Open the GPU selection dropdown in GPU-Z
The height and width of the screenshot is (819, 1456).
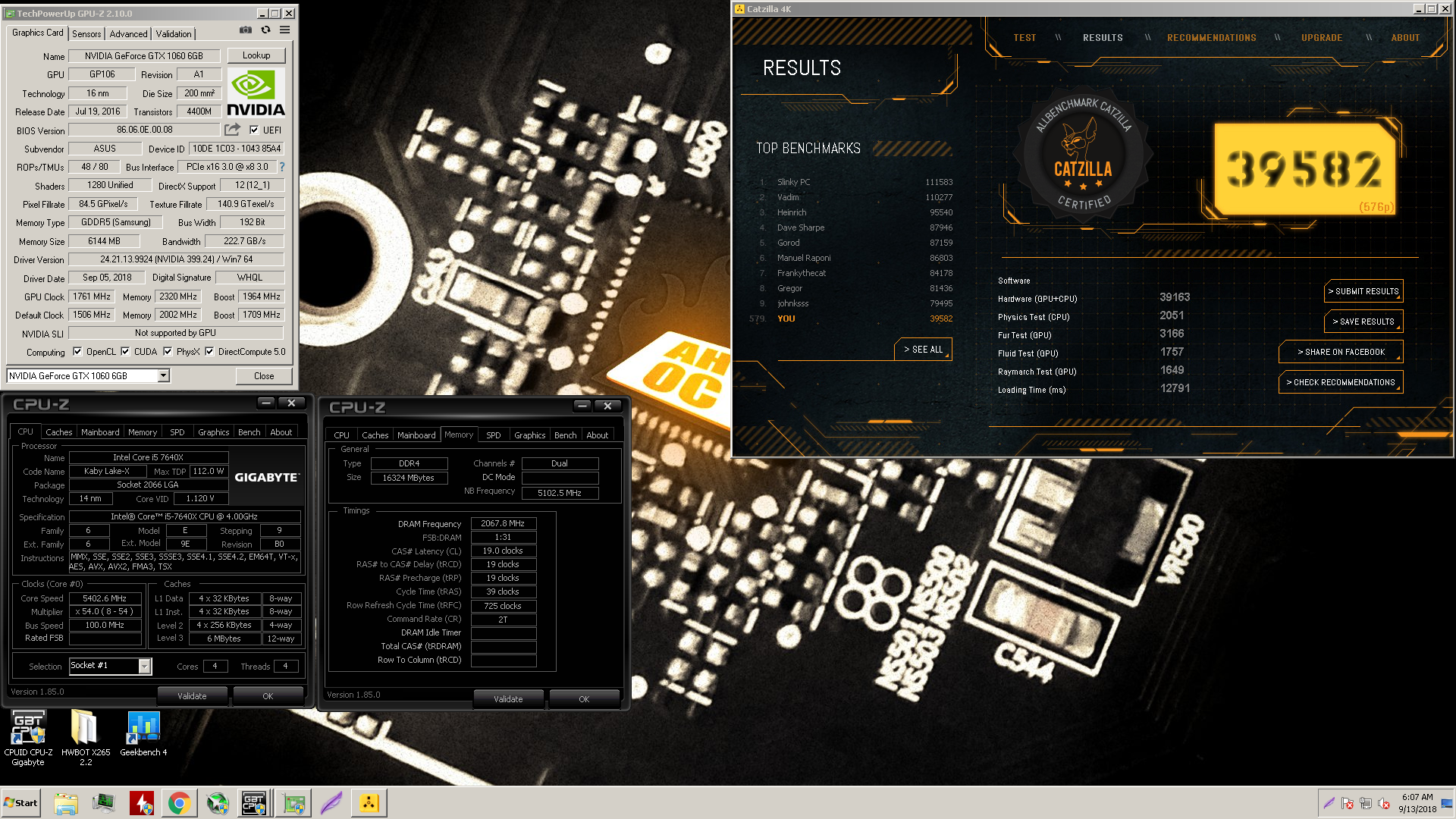(x=163, y=376)
